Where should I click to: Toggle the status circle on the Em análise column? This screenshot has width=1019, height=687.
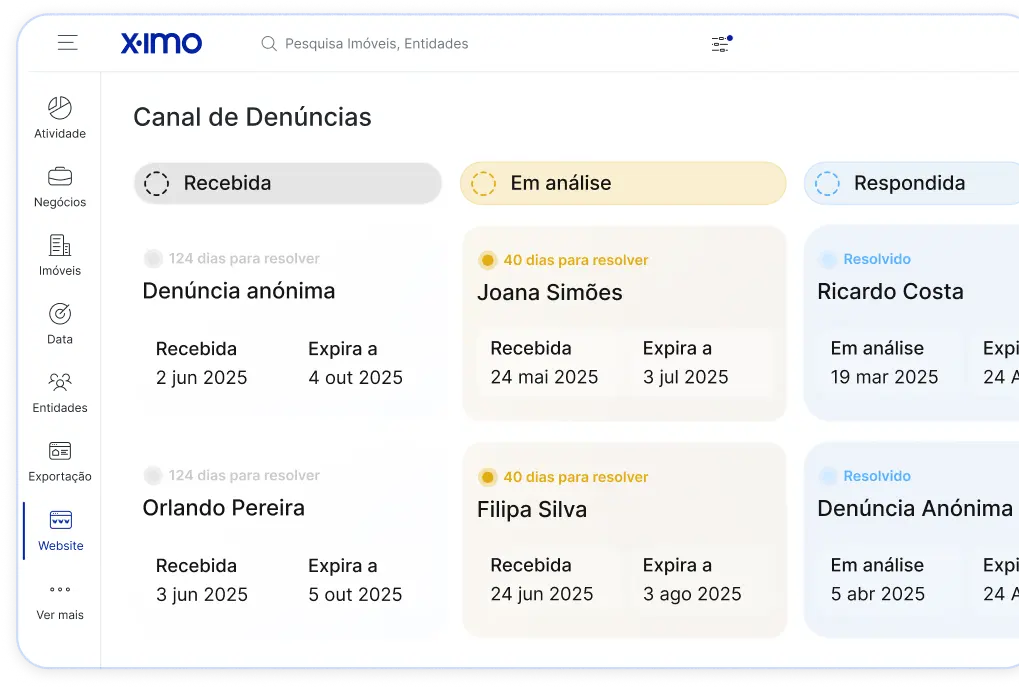coord(484,183)
